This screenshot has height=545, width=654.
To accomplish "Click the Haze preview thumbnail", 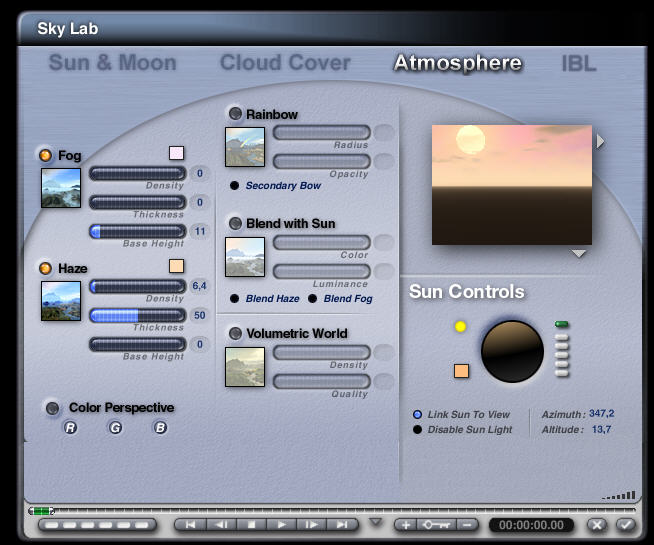I will point(61,301).
